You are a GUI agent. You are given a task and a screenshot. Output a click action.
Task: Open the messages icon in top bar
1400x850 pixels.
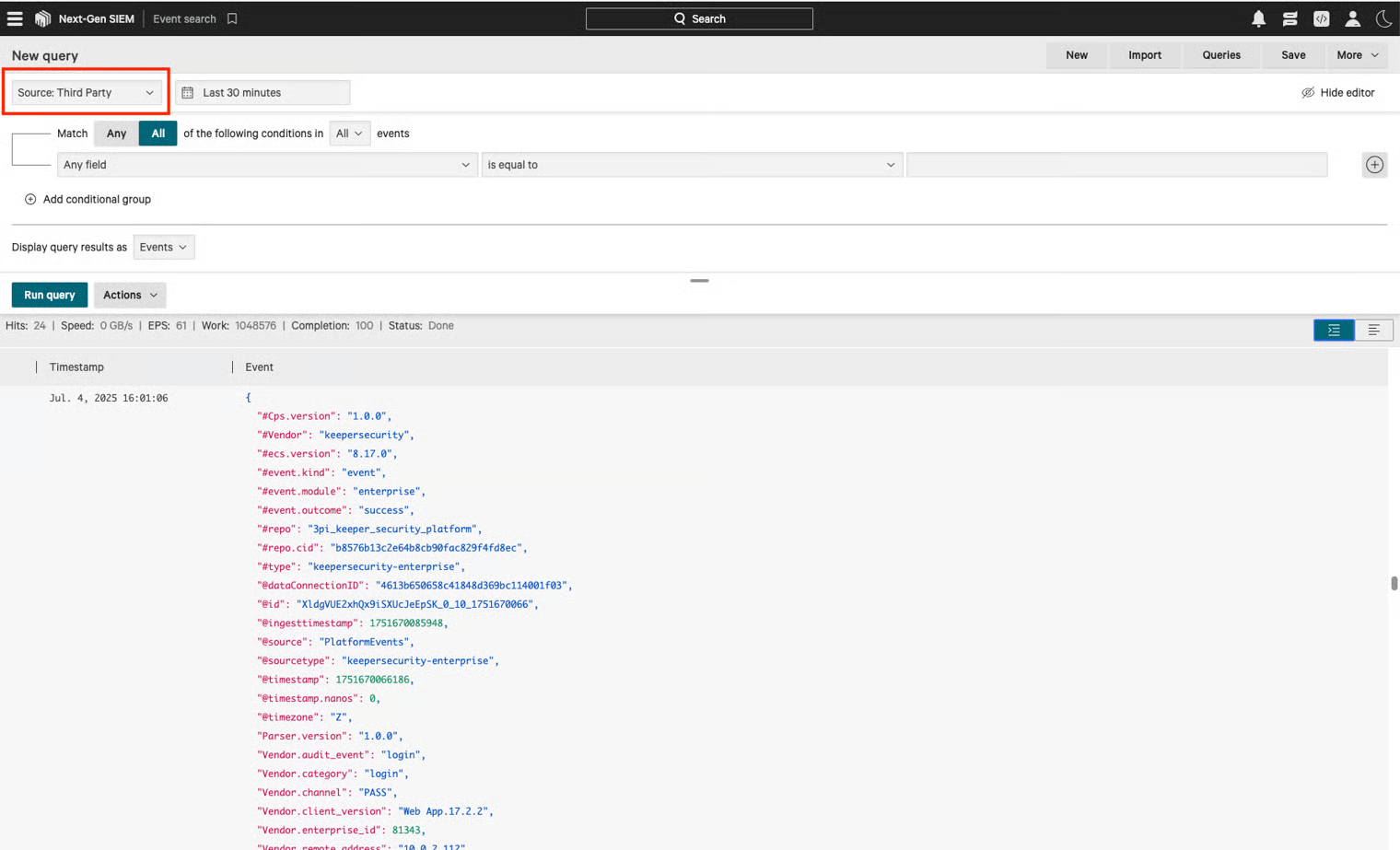(x=1289, y=18)
